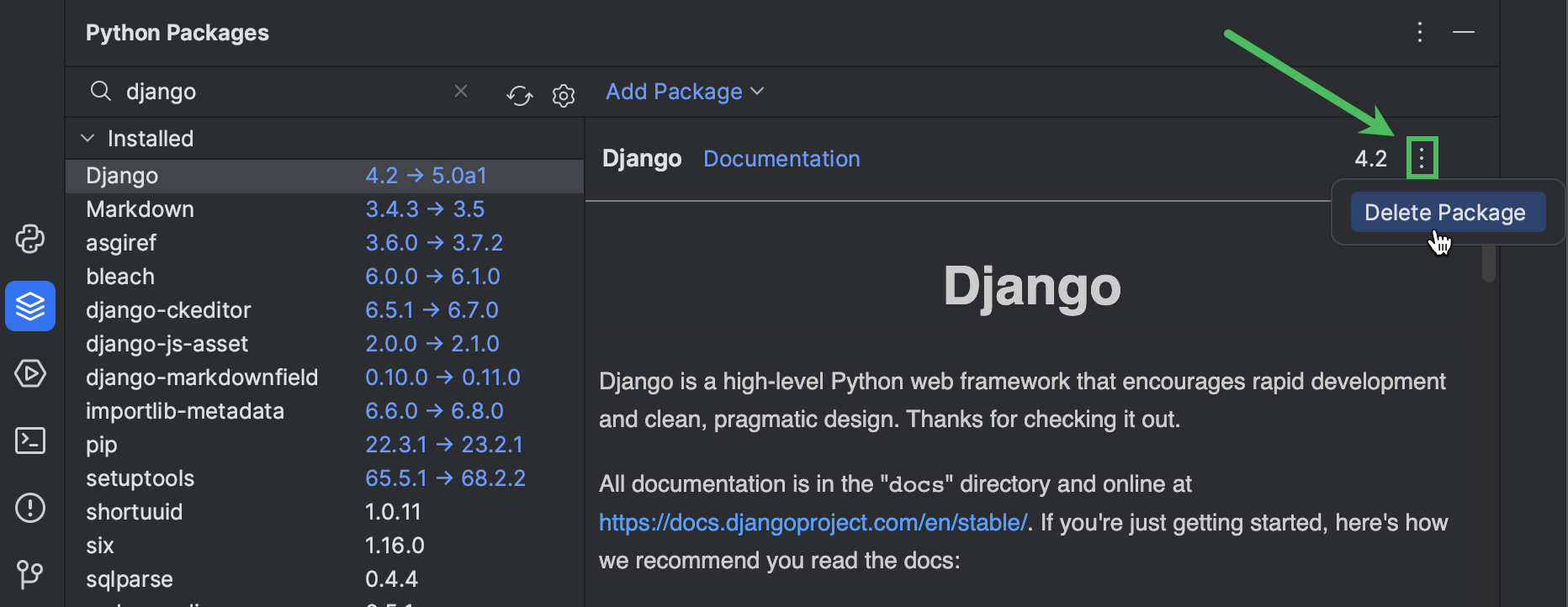Image resolution: width=1568 pixels, height=607 pixels.
Task: Open the Django Documentation link
Action: point(781,159)
